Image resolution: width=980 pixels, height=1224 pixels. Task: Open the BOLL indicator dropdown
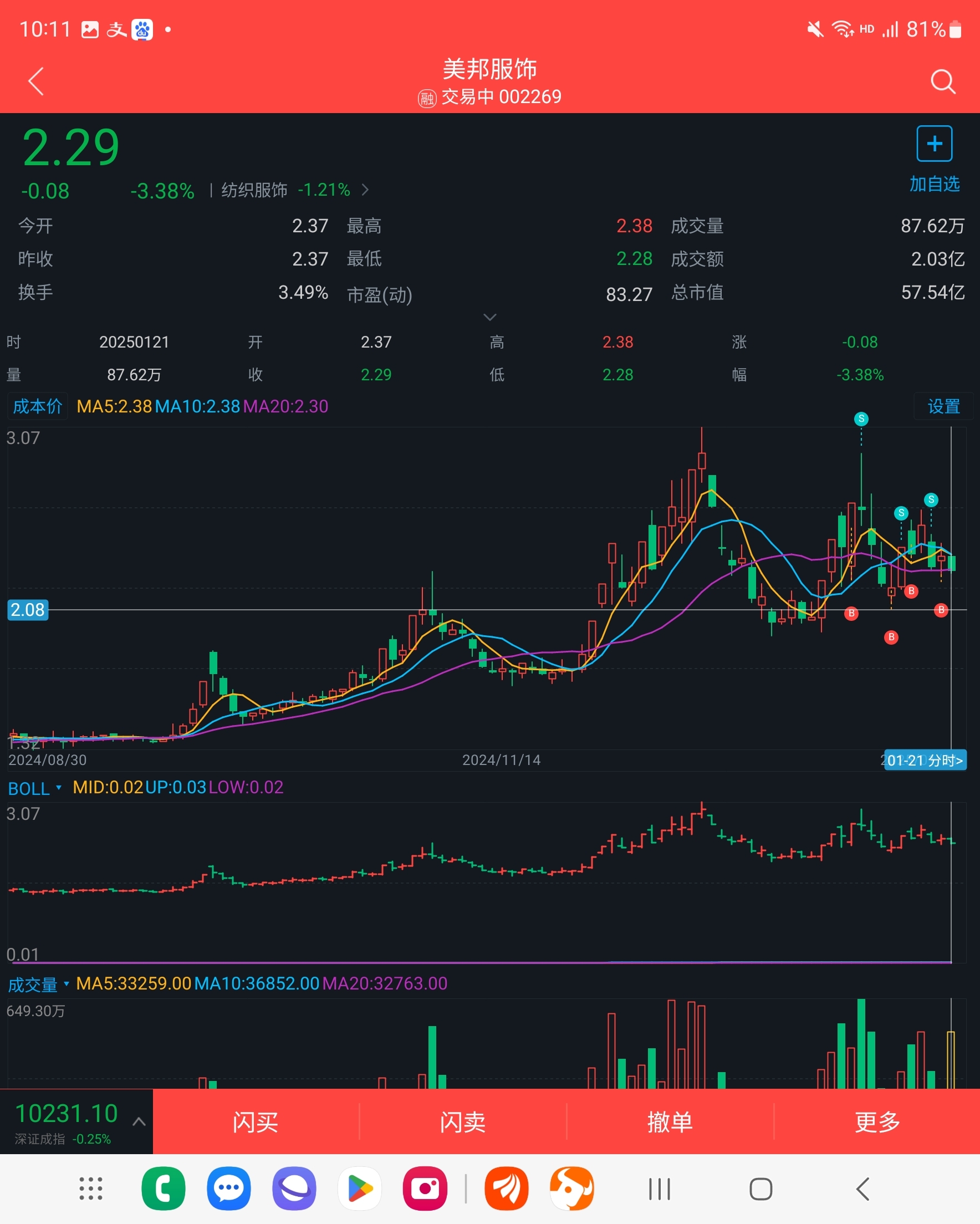[x=34, y=788]
